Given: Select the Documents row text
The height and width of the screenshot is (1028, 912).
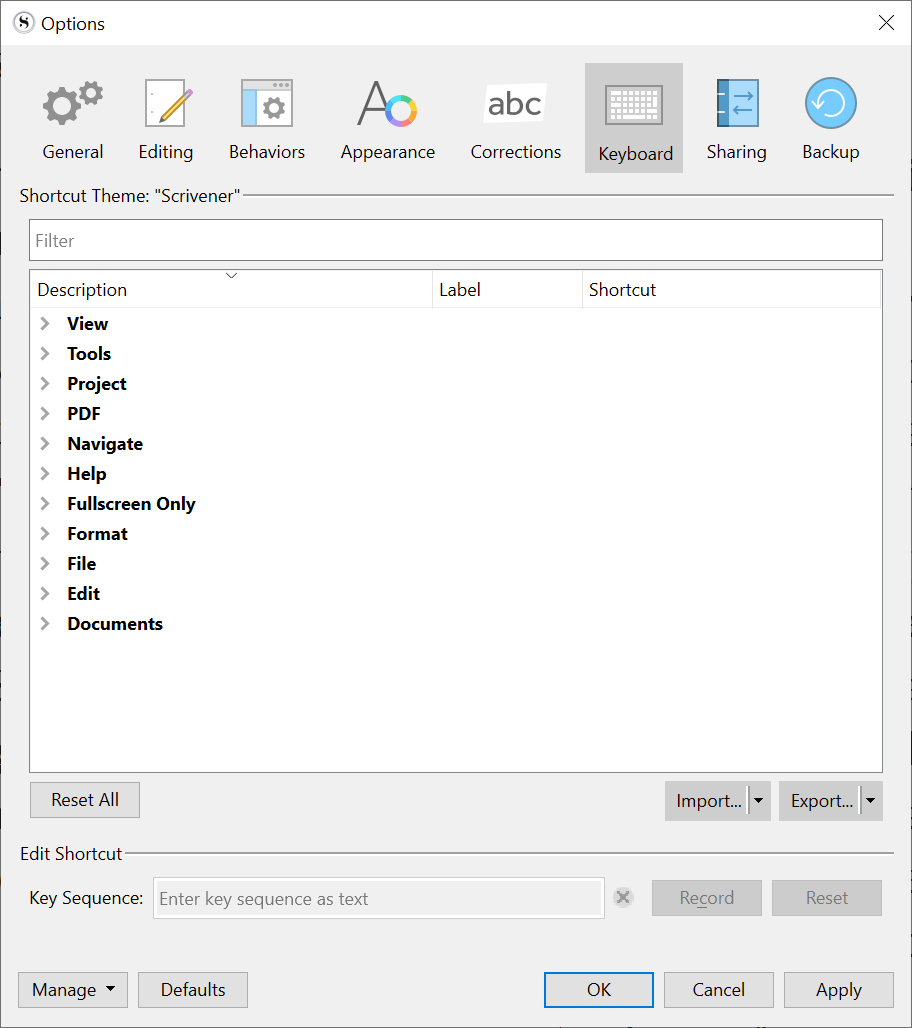Looking at the screenshot, I should point(115,623).
